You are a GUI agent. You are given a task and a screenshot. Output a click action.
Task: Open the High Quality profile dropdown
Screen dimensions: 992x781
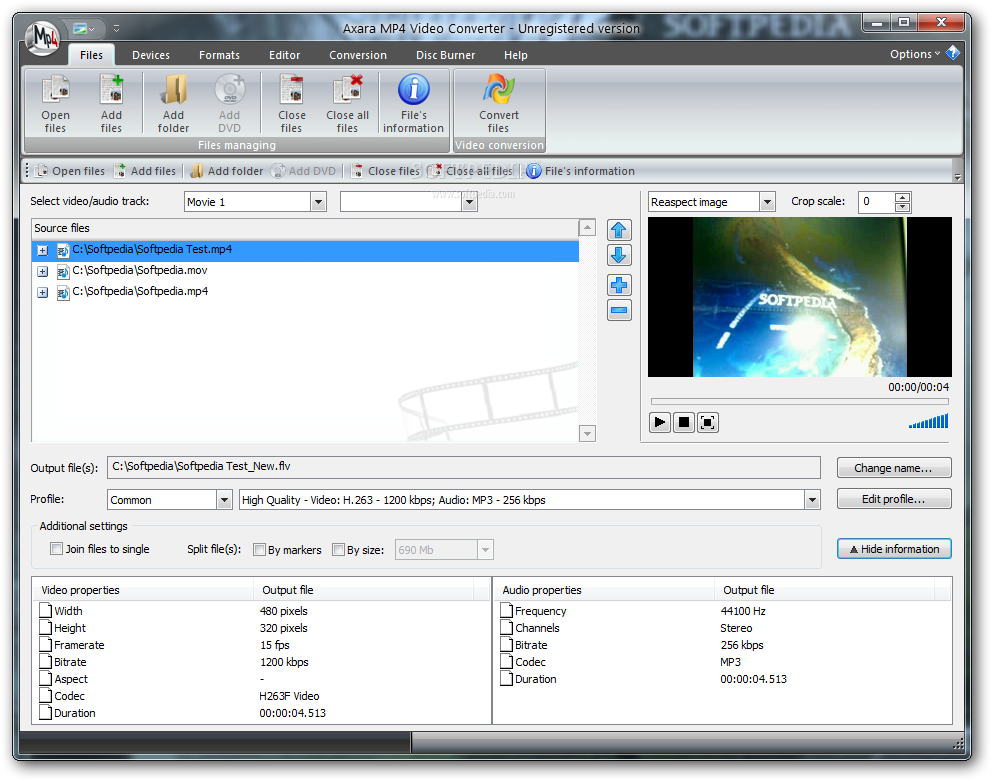(812, 499)
